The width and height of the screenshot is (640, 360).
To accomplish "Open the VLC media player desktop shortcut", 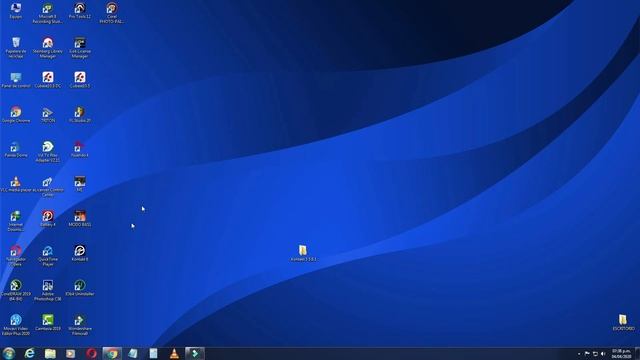I will click(16, 184).
